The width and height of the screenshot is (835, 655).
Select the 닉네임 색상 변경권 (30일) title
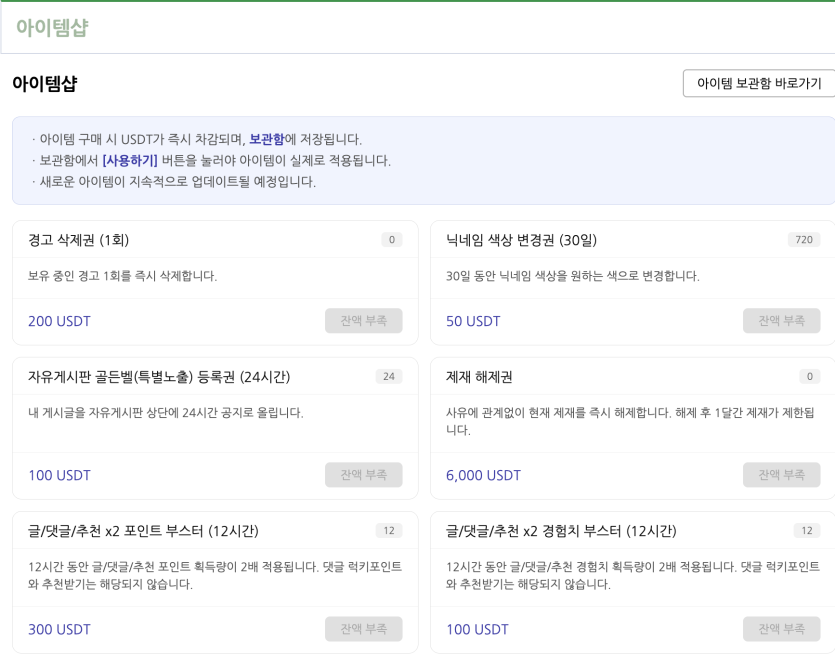pyautogui.click(x=521, y=240)
